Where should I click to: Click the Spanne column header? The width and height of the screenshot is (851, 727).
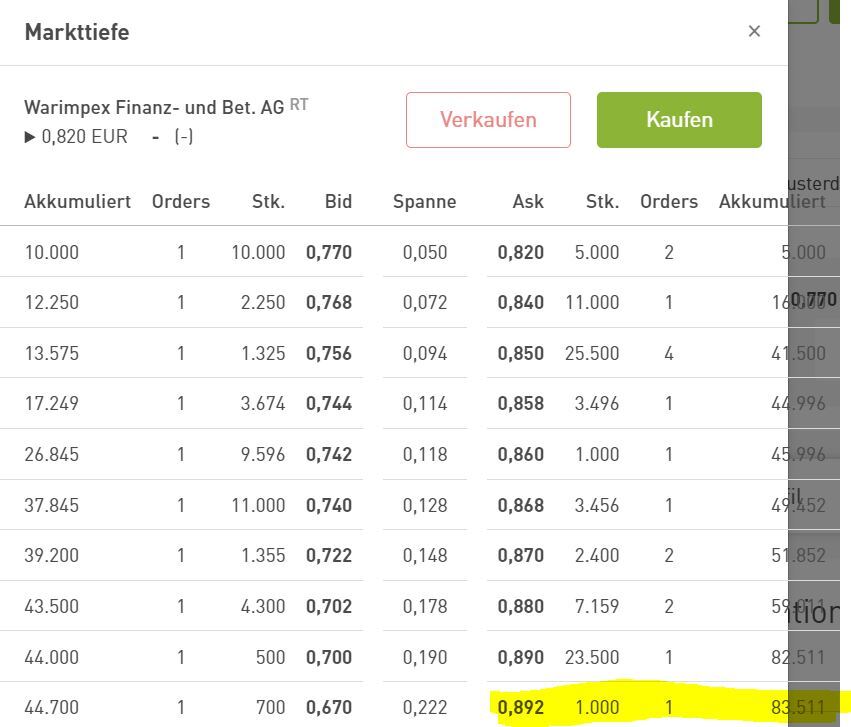coord(424,202)
